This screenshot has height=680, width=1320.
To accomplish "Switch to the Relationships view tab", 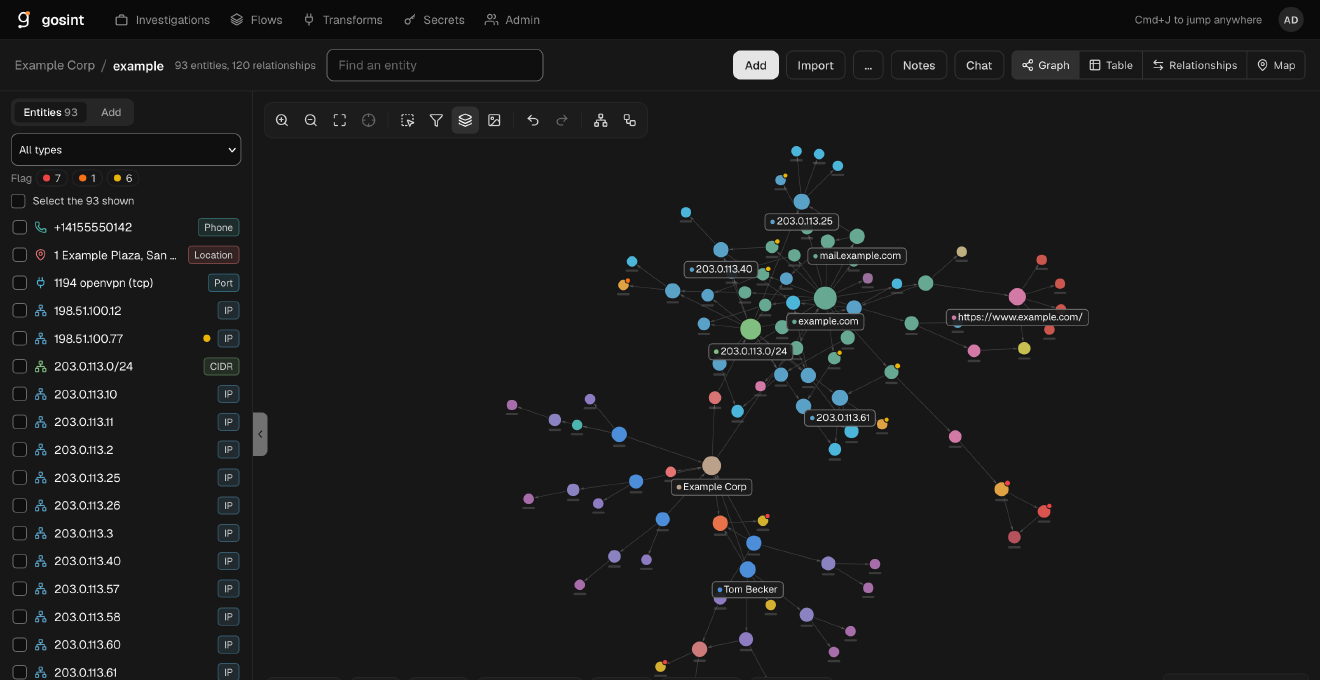I will [1194, 65].
